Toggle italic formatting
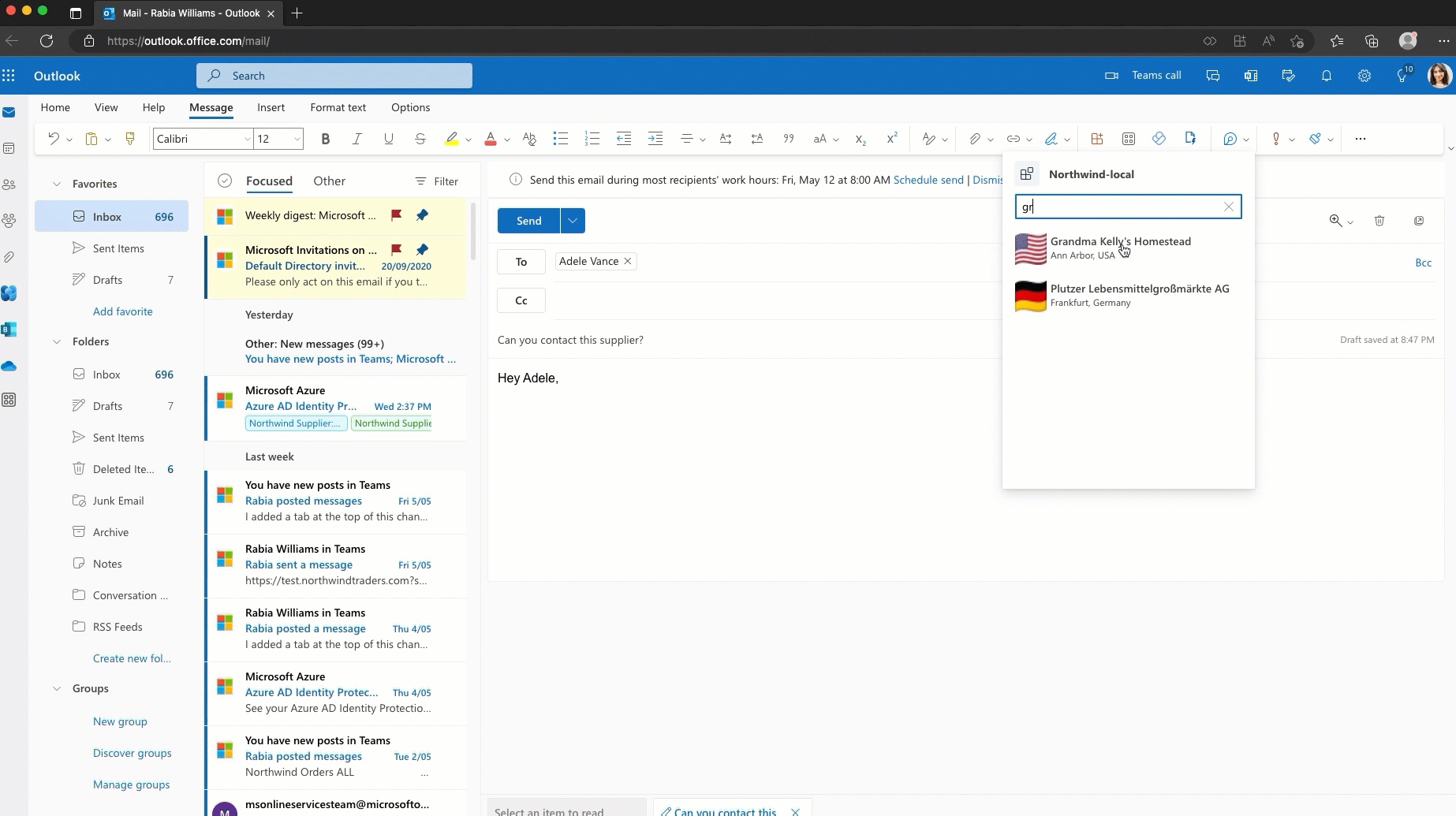 (357, 139)
